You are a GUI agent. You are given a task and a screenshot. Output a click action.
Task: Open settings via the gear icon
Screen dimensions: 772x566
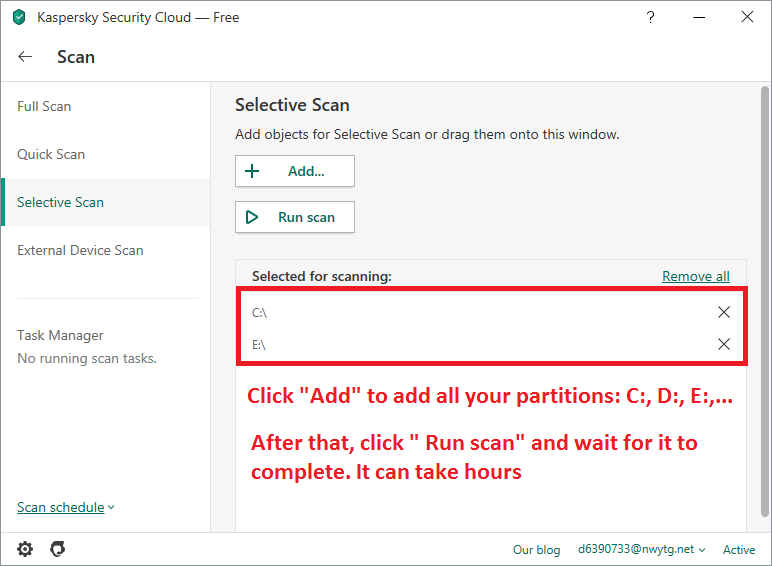25,549
